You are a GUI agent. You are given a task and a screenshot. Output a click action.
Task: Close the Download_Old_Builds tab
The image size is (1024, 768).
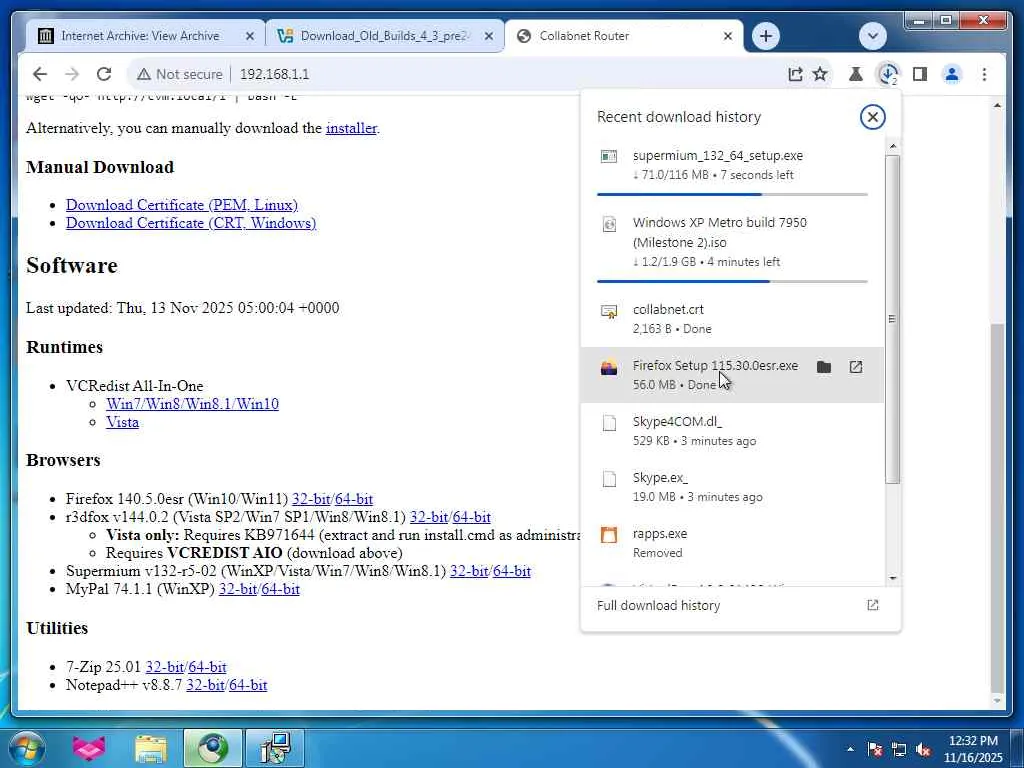tap(488, 36)
